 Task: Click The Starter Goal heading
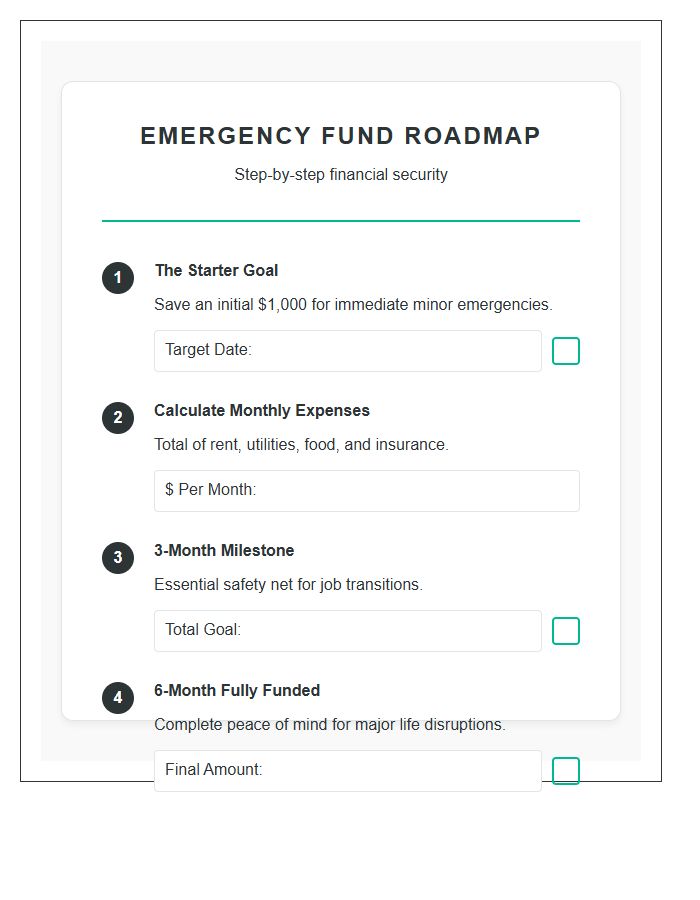(216, 270)
